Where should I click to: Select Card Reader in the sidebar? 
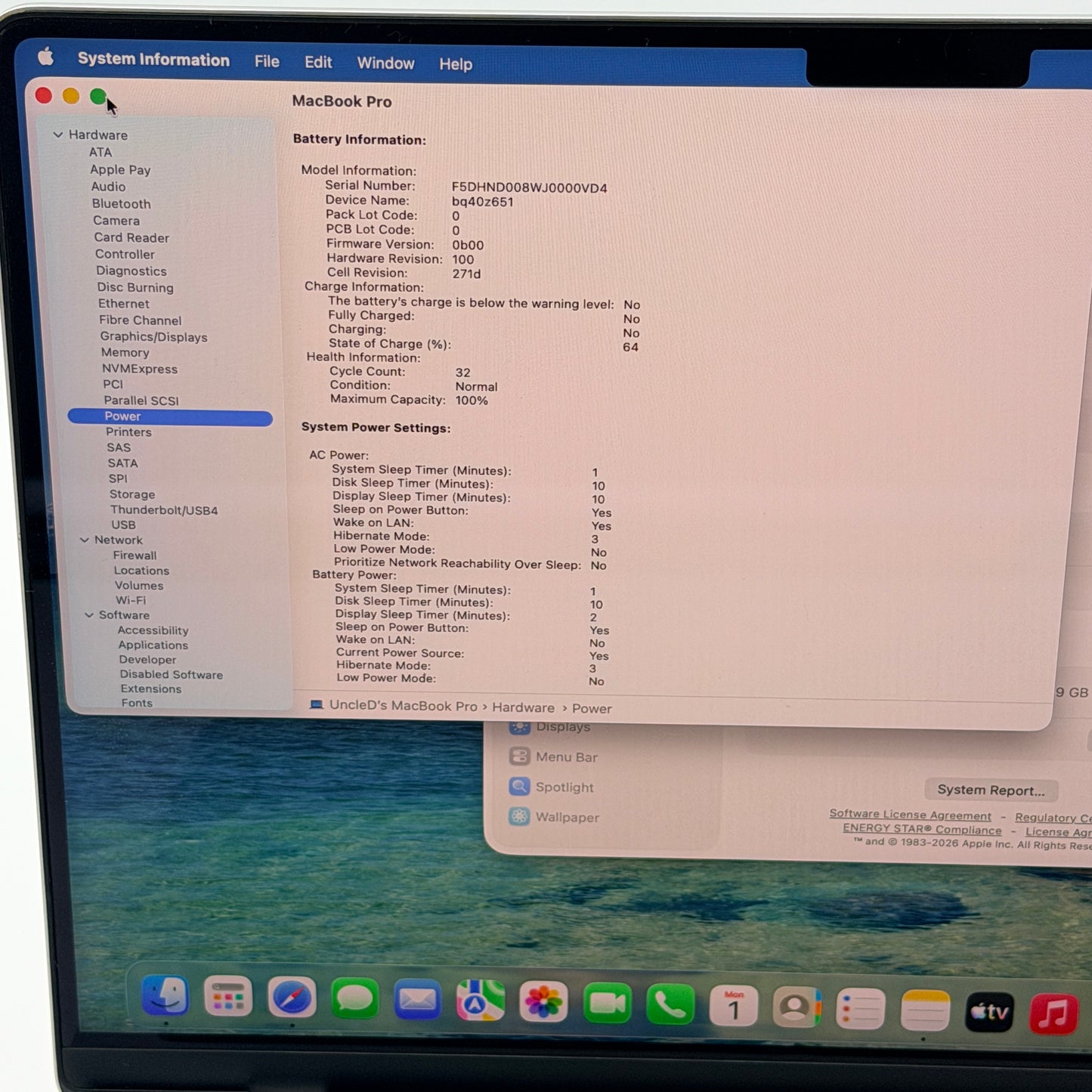coord(131,237)
